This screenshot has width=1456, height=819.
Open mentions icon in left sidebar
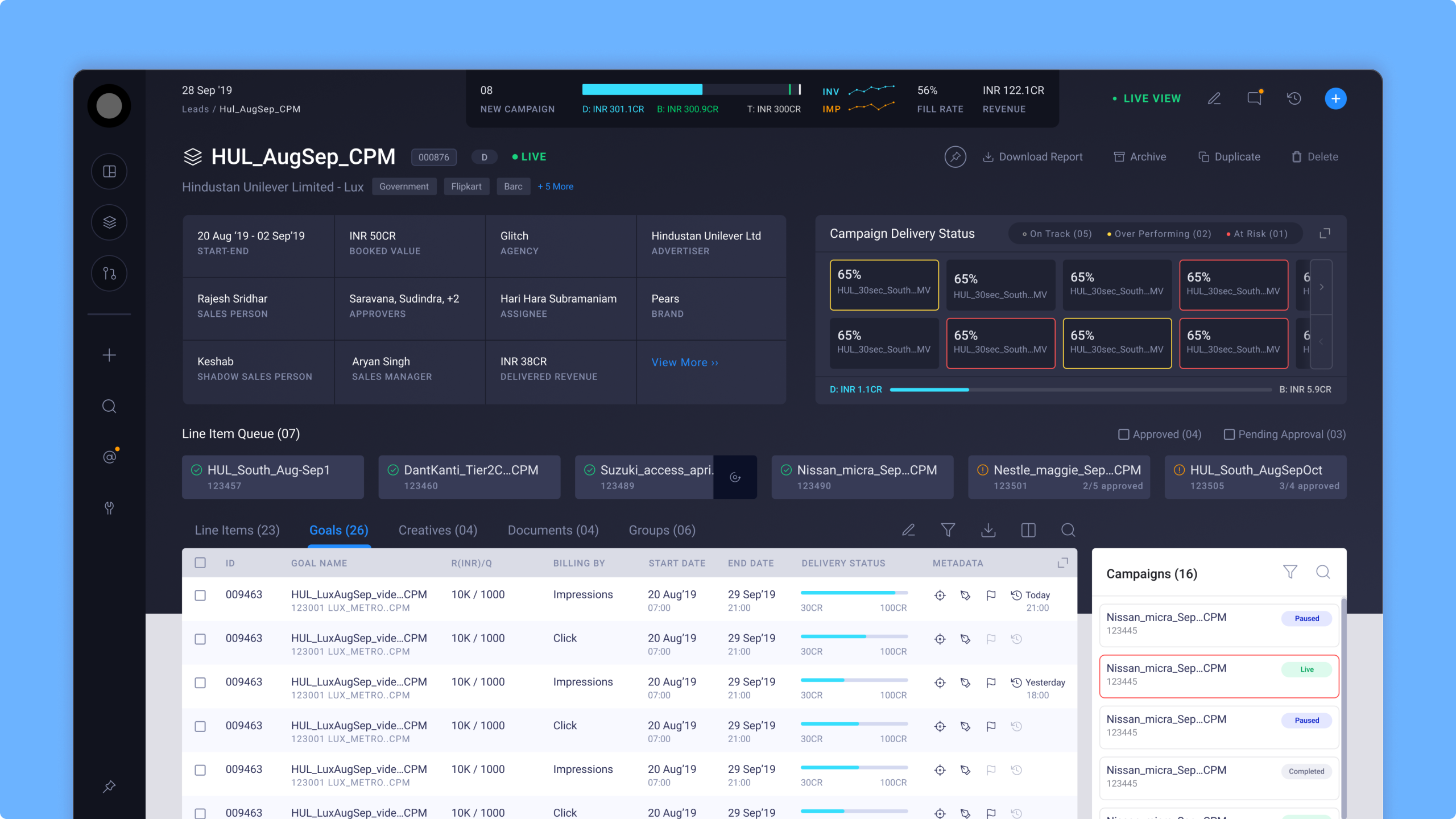[x=110, y=456]
